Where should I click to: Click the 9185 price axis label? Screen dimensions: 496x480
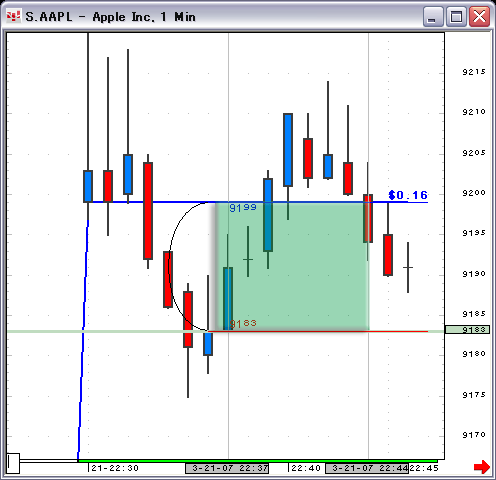click(x=474, y=314)
